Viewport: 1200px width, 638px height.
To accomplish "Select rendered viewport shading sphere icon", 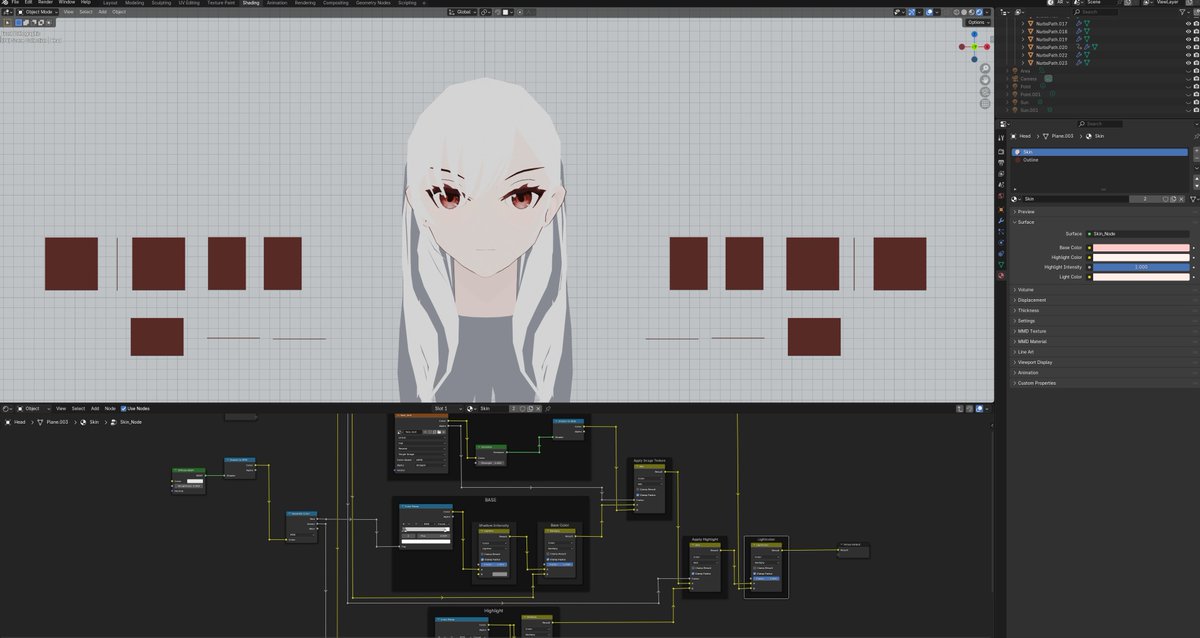I will tap(979, 12).
